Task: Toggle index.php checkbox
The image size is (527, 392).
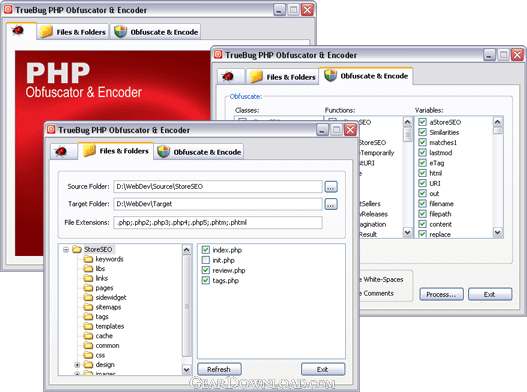Action: click(206, 250)
